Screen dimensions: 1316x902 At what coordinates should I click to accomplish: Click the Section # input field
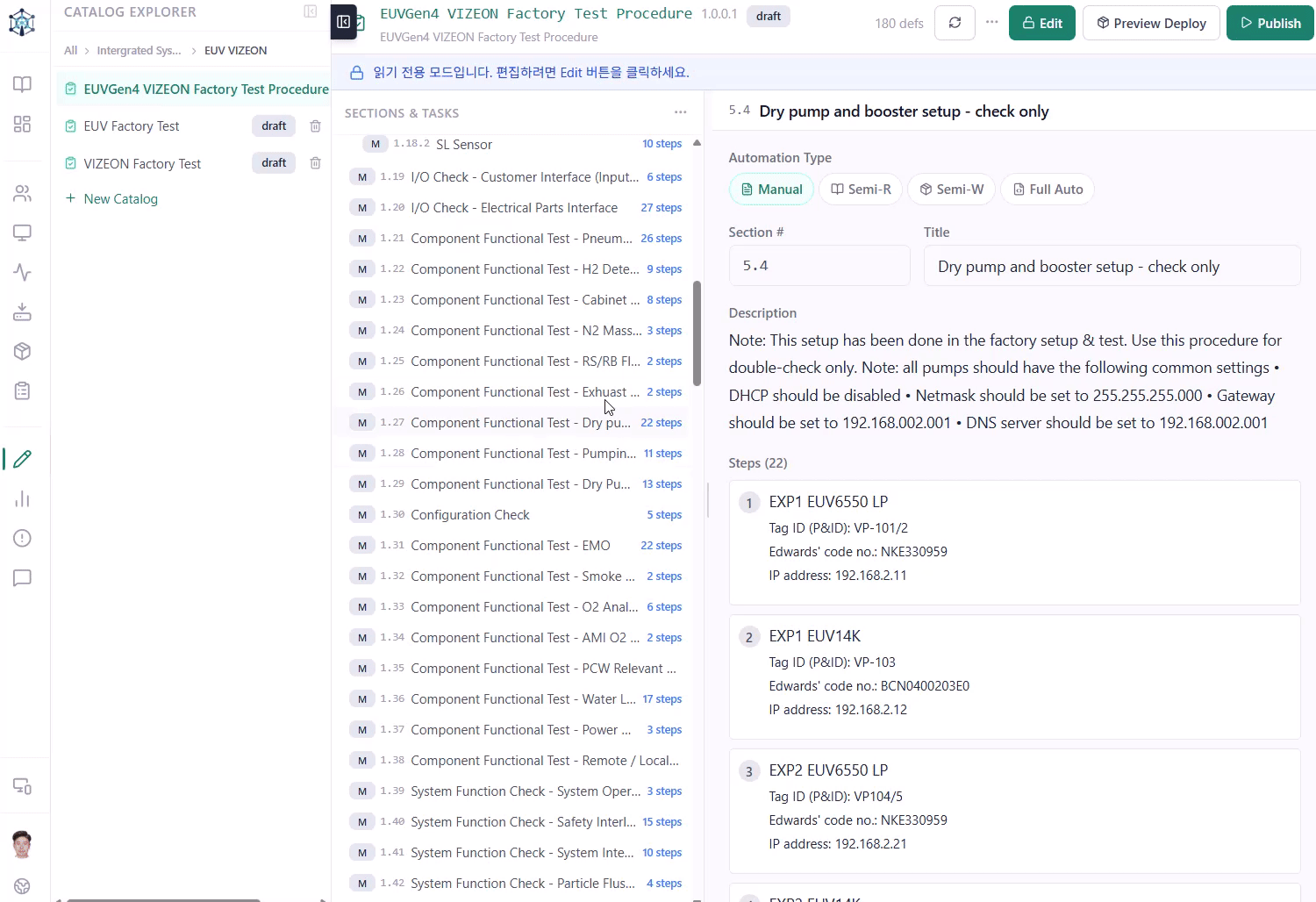click(x=819, y=266)
